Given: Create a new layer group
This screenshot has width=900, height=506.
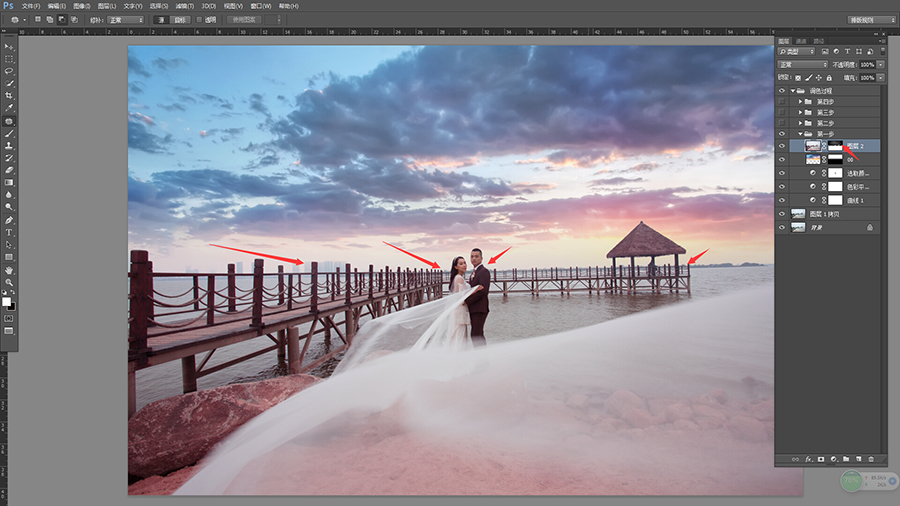Looking at the screenshot, I should pyautogui.click(x=846, y=459).
